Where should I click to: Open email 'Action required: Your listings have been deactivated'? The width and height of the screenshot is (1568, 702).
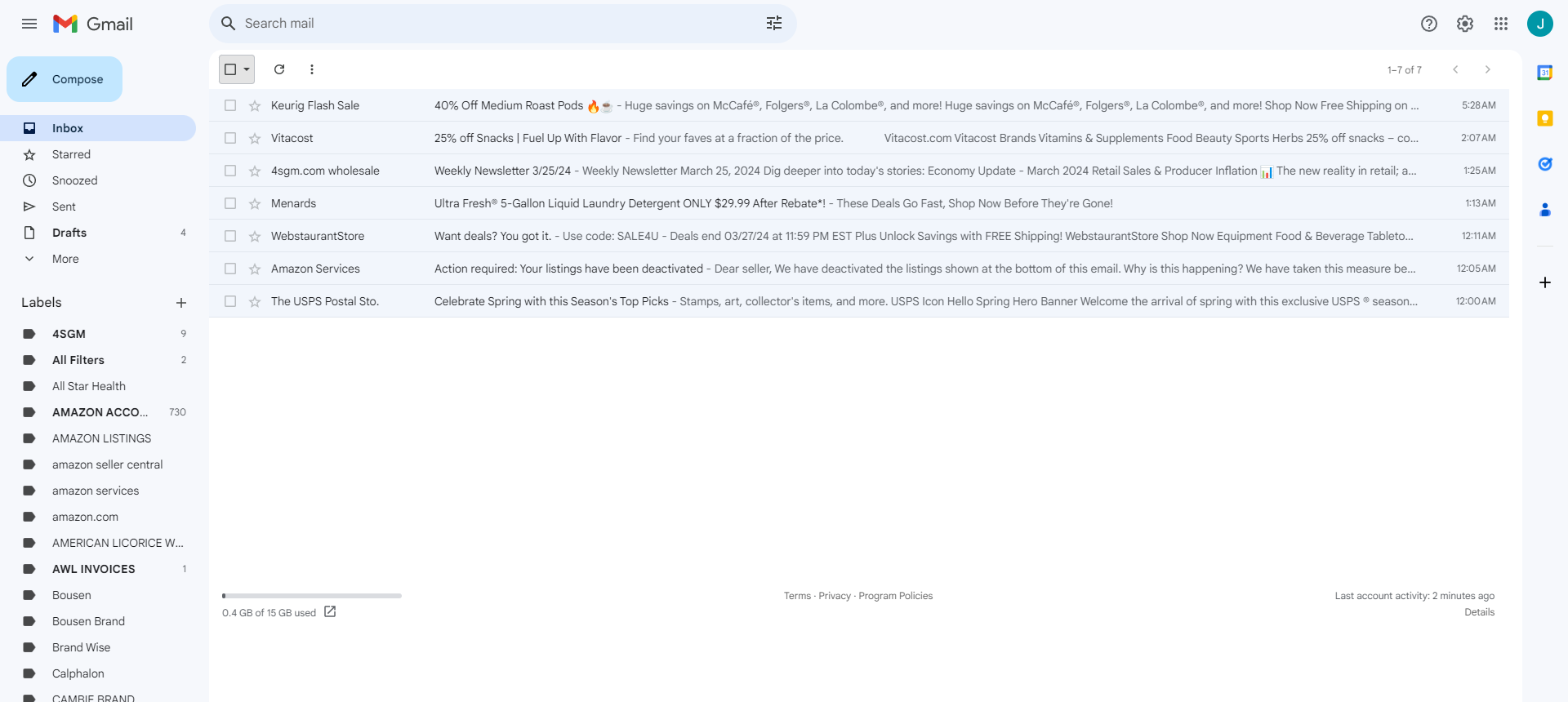point(859,269)
